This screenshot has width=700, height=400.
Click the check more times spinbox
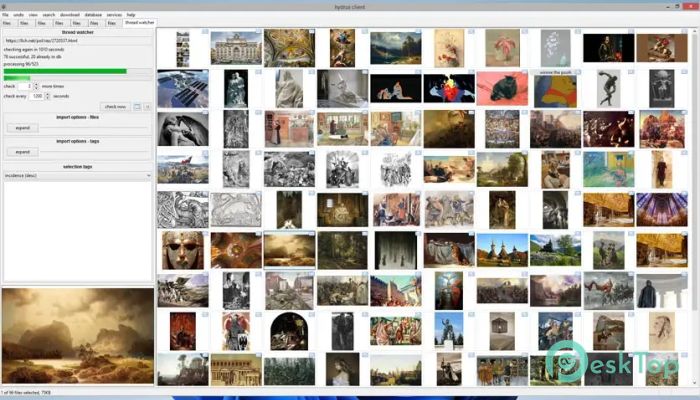[x=28, y=86]
